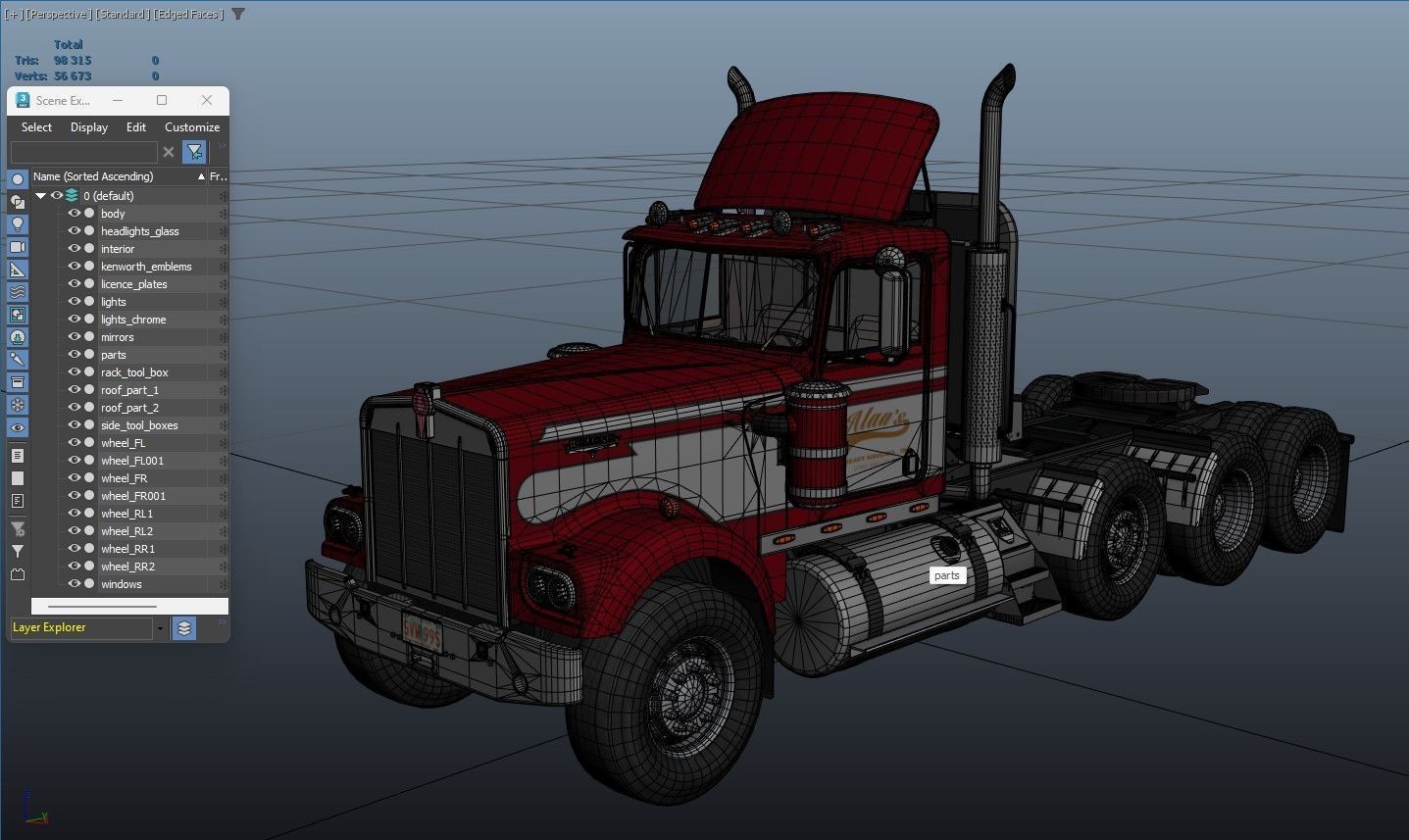
Task: Click gray swatch beside lights_chrome
Action: pos(89,320)
